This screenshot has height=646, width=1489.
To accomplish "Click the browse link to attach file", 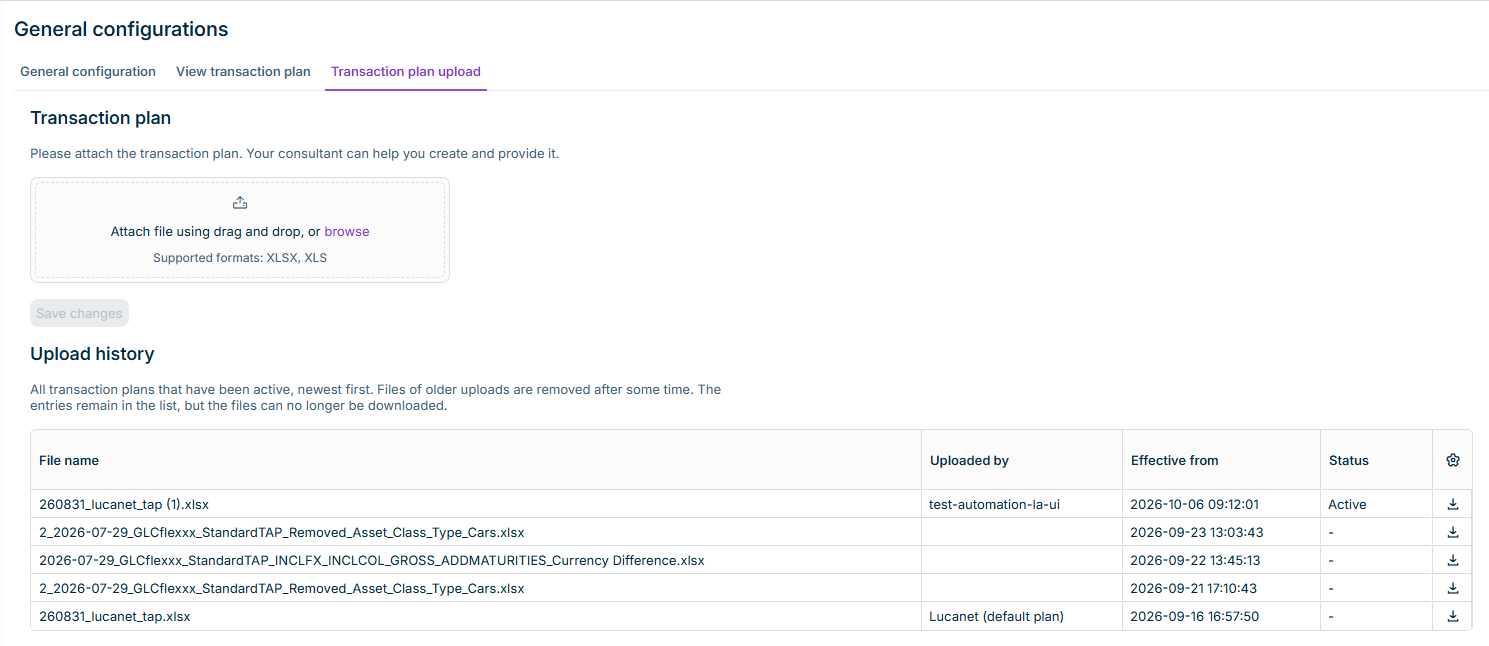I will [347, 231].
